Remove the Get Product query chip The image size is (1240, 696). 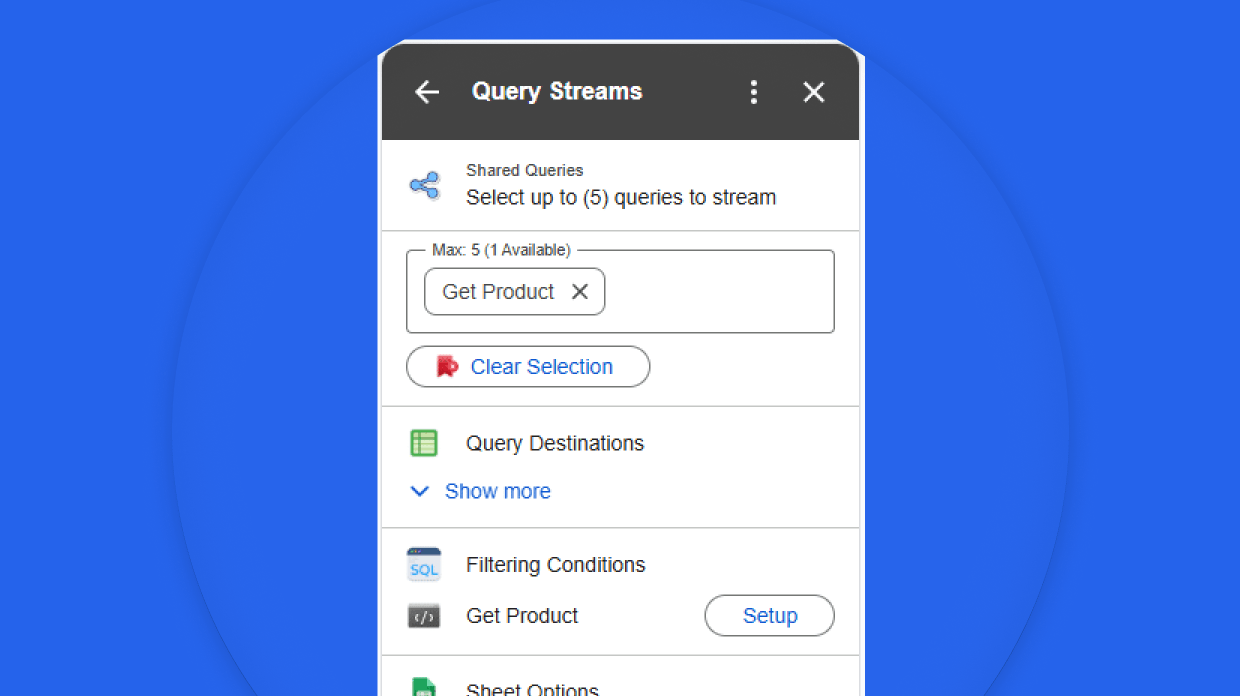pyautogui.click(x=580, y=291)
